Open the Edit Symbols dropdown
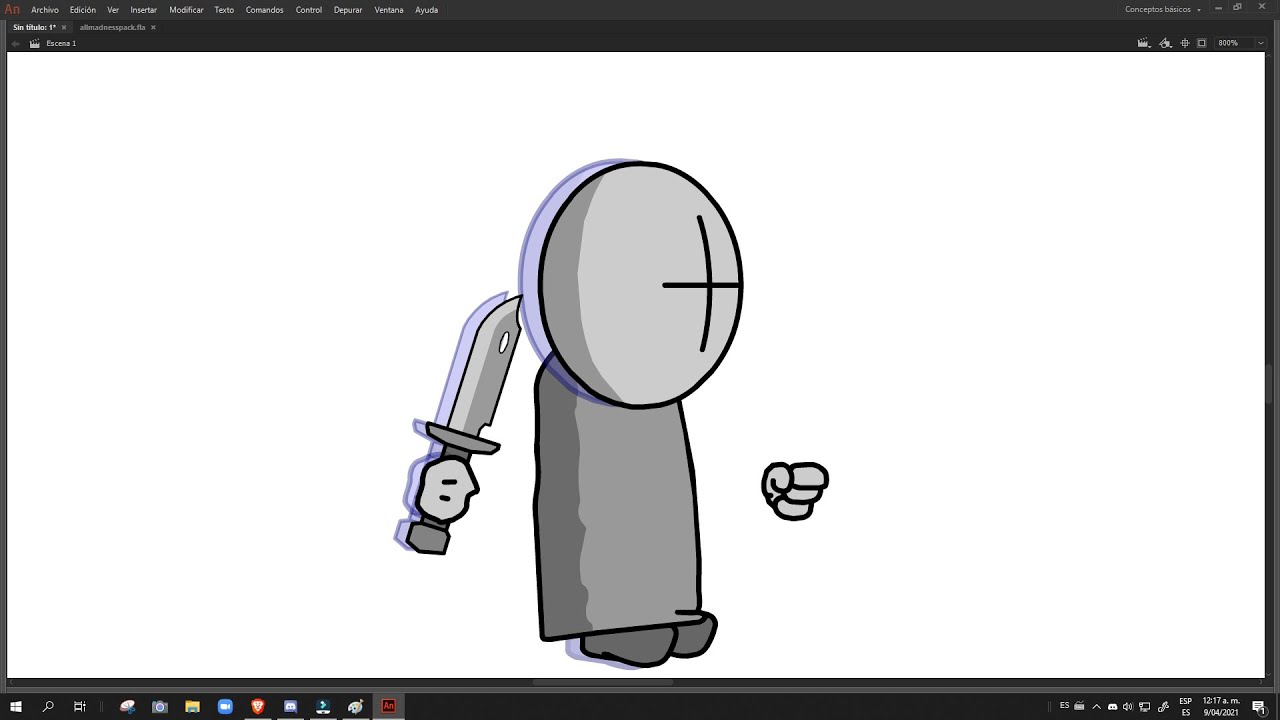1280x720 pixels. [1165, 43]
